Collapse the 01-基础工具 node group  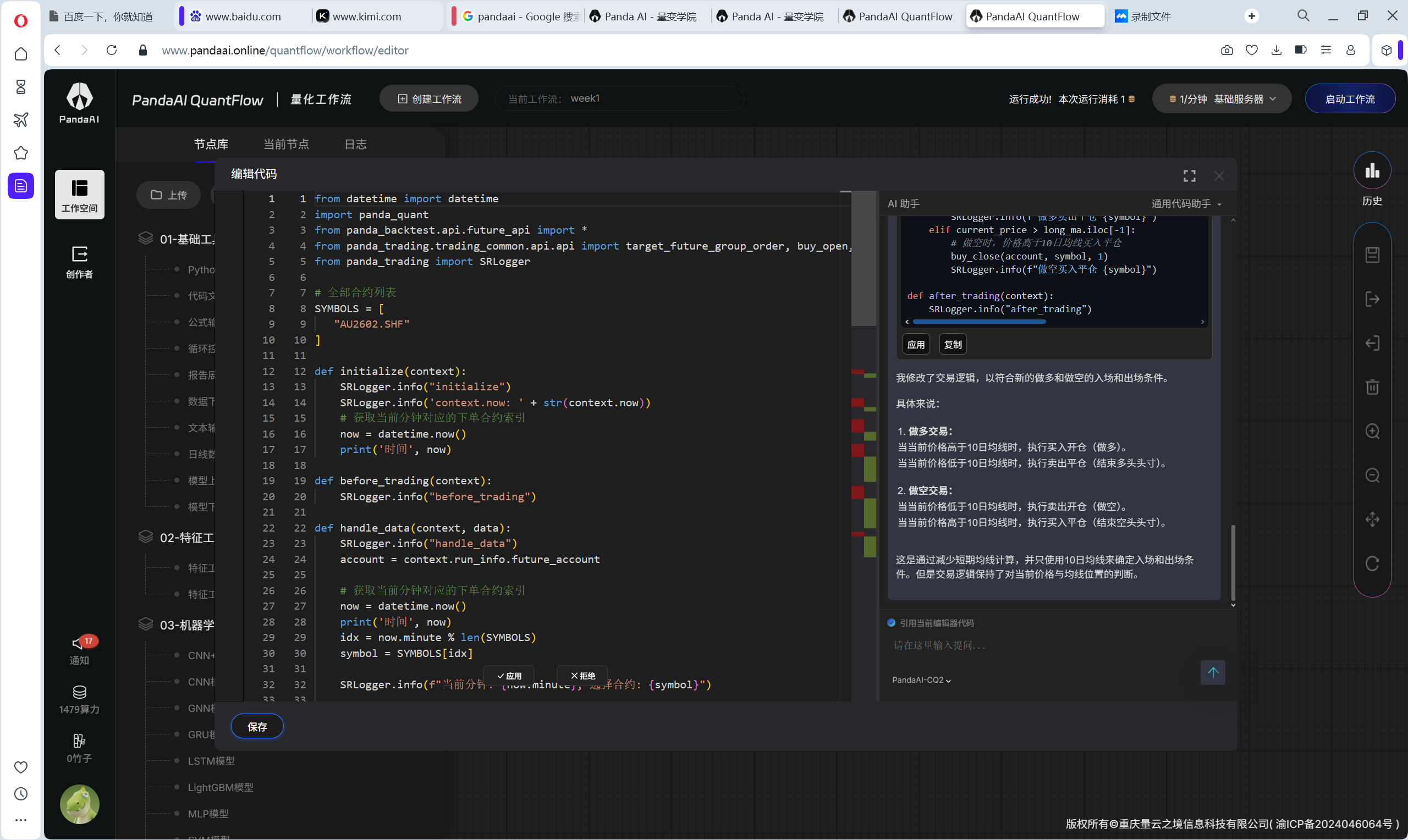tap(177, 239)
